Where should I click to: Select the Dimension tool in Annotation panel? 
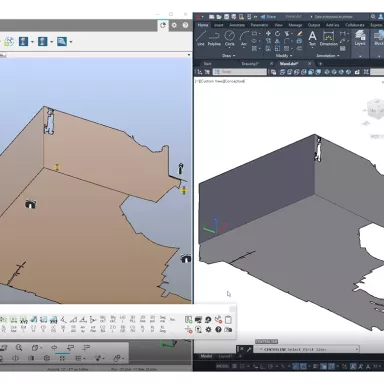[329, 38]
